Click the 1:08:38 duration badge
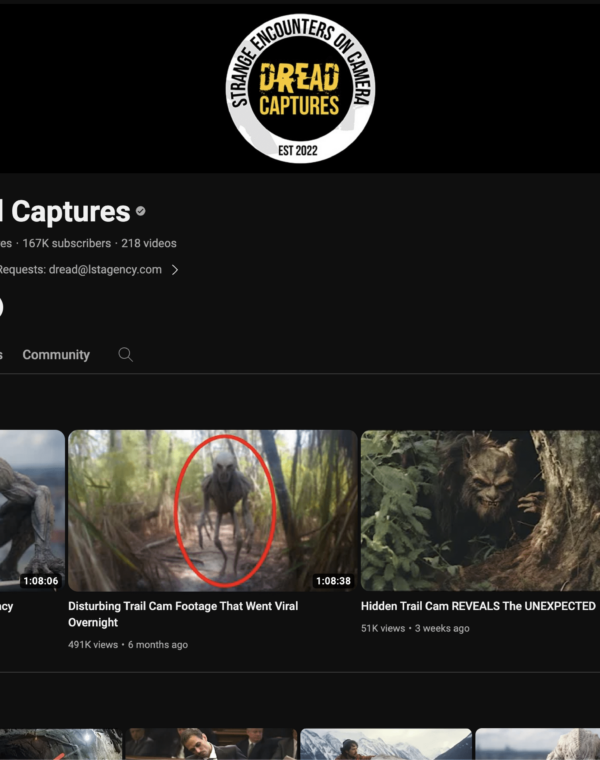600x760 pixels. (333, 581)
